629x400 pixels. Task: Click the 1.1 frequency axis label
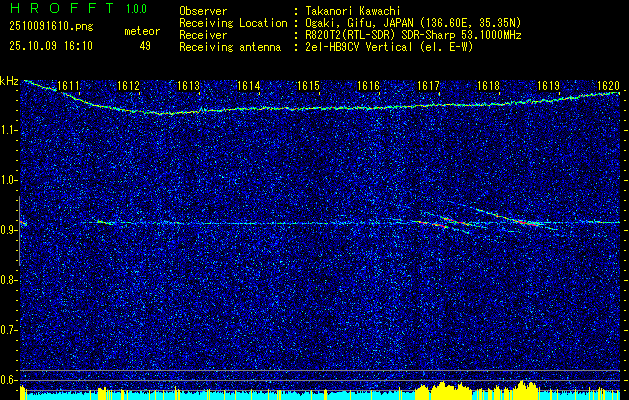8,130
